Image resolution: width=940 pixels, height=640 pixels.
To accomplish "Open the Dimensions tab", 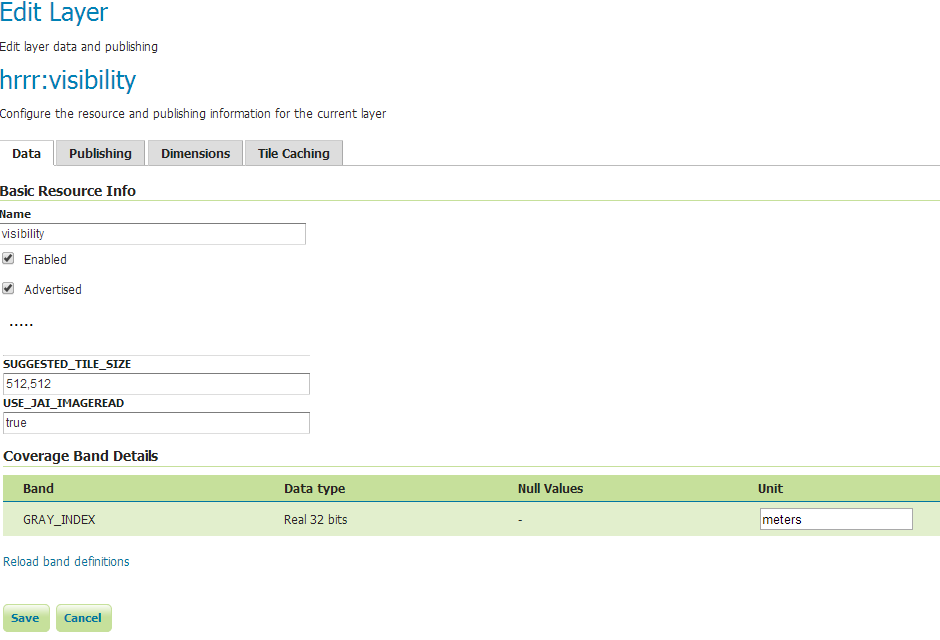I will pyautogui.click(x=195, y=153).
